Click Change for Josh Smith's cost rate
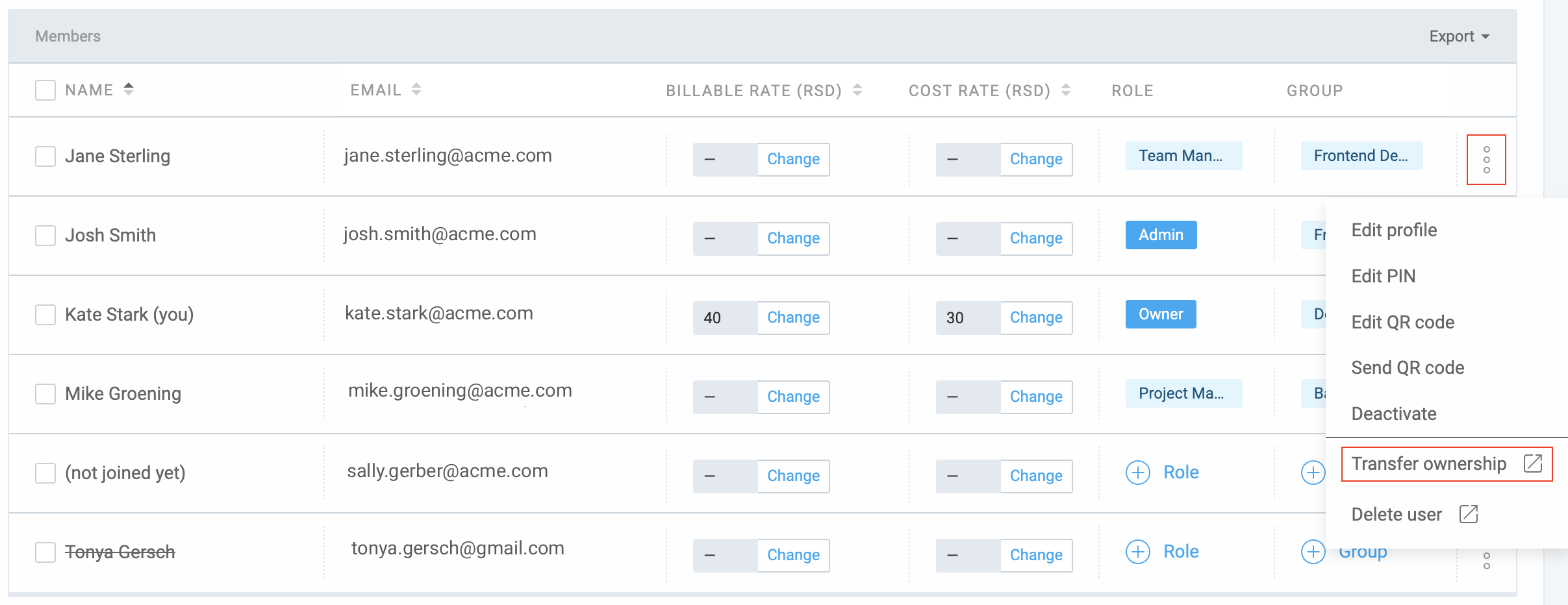The image size is (1568, 605). [1036, 239]
